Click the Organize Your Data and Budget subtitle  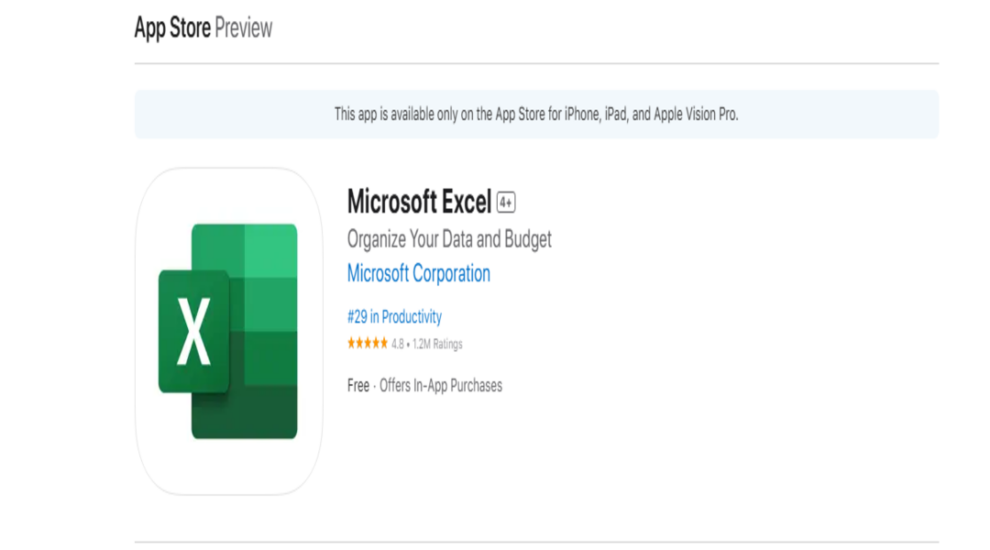coord(450,239)
